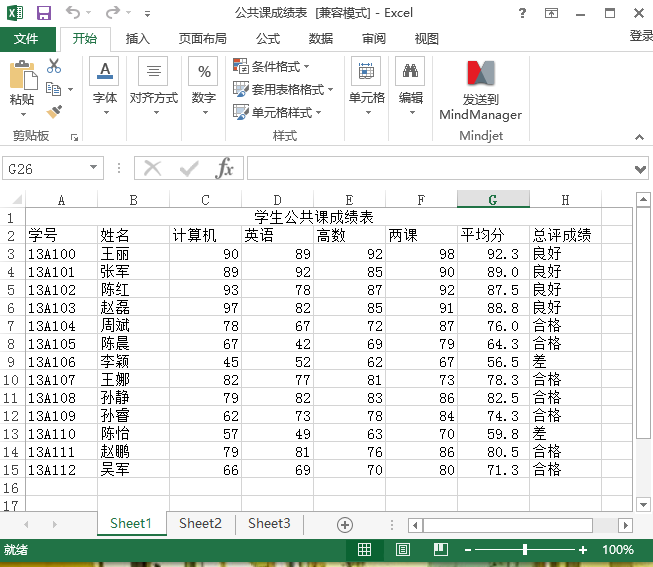Open the Help question mark icon
The image size is (653, 567).
click(x=522, y=13)
